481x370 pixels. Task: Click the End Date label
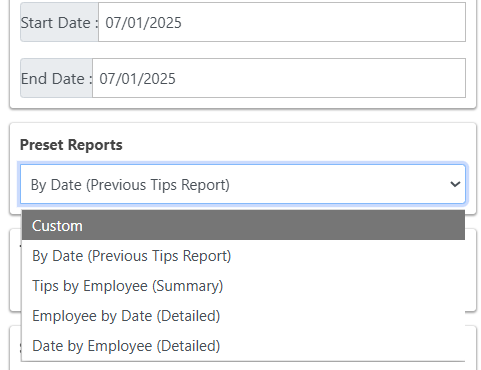[56, 78]
